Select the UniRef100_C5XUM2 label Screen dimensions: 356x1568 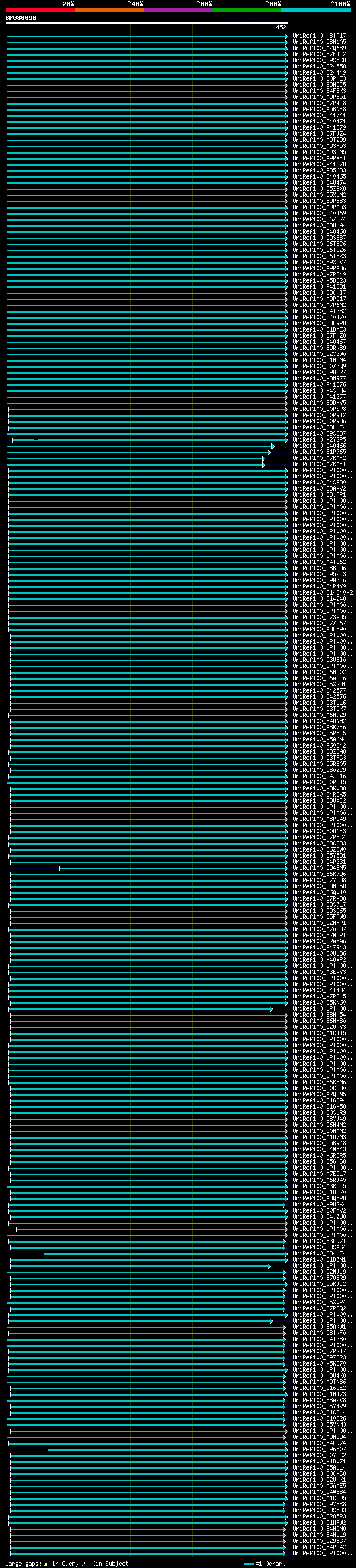tap(319, 195)
